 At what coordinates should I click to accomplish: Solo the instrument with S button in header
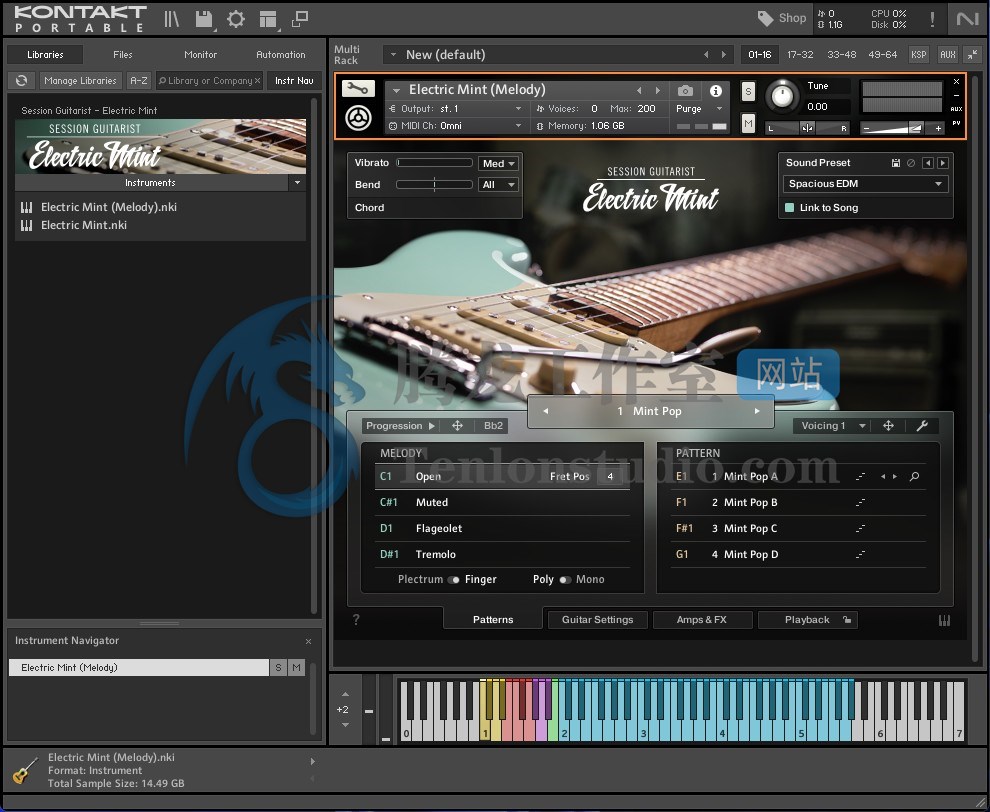[748, 92]
